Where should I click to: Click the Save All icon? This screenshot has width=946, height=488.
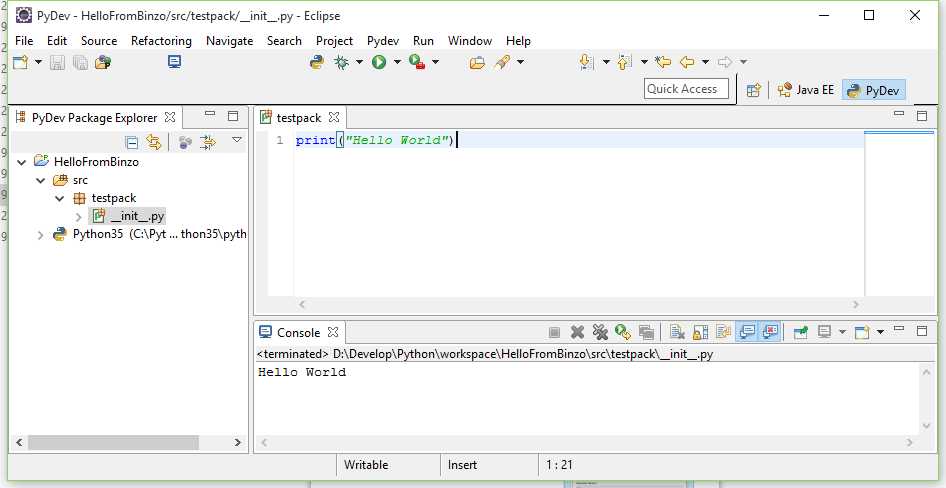(x=80, y=62)
